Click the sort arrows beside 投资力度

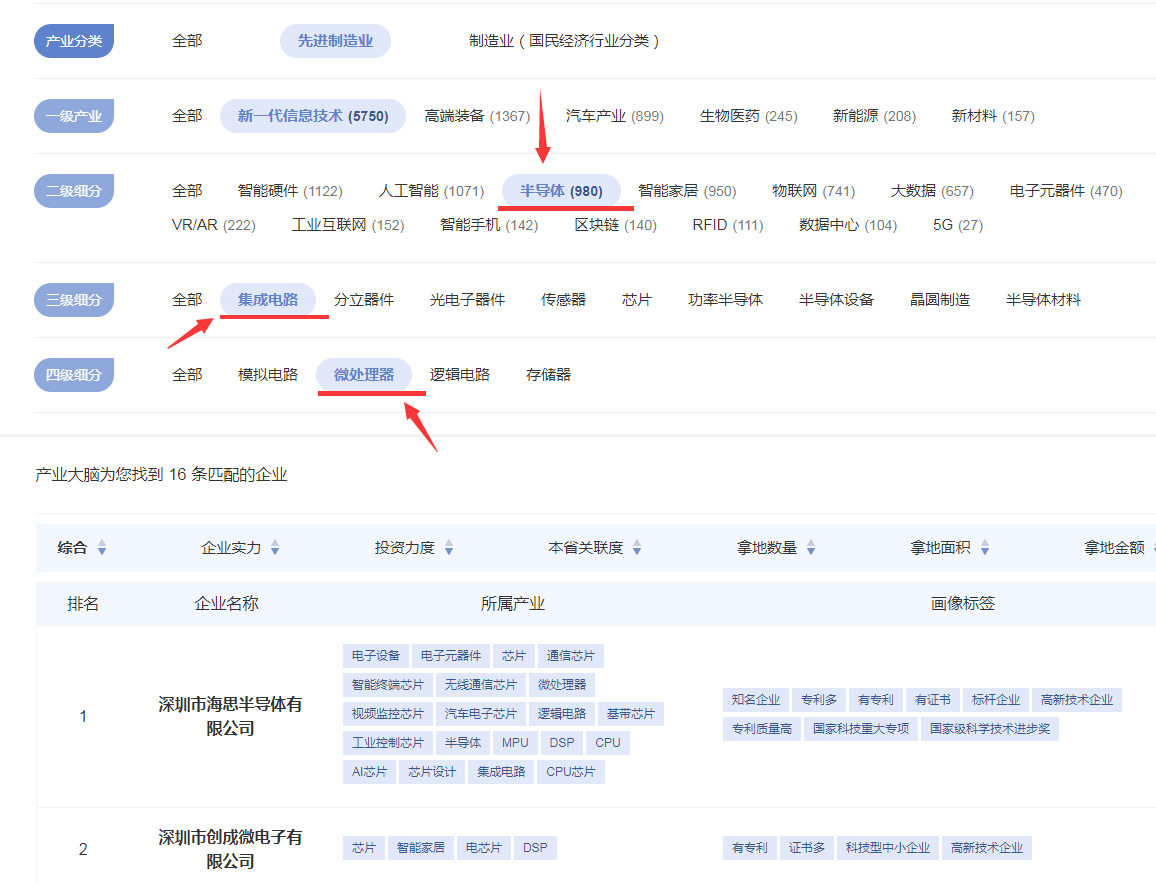tap(449, 548)
